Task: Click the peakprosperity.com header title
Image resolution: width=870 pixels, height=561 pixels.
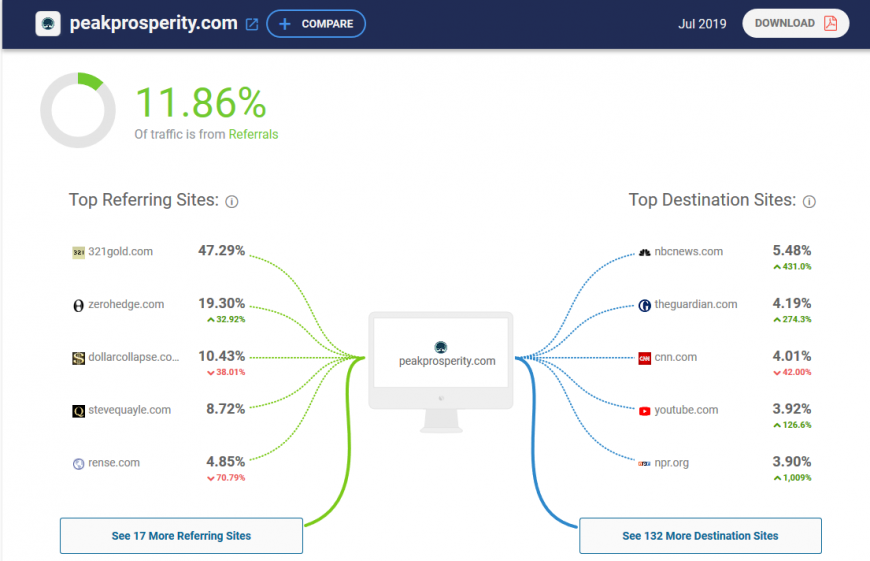Action: coord(154,23)
